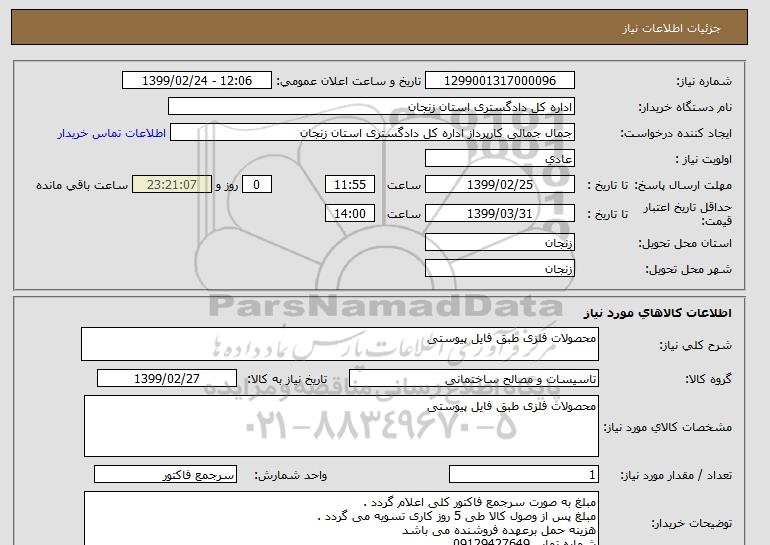Viewport: 770px width, 545px height.
Task: Click the need date field 1399/02/27
Action: 167,379
